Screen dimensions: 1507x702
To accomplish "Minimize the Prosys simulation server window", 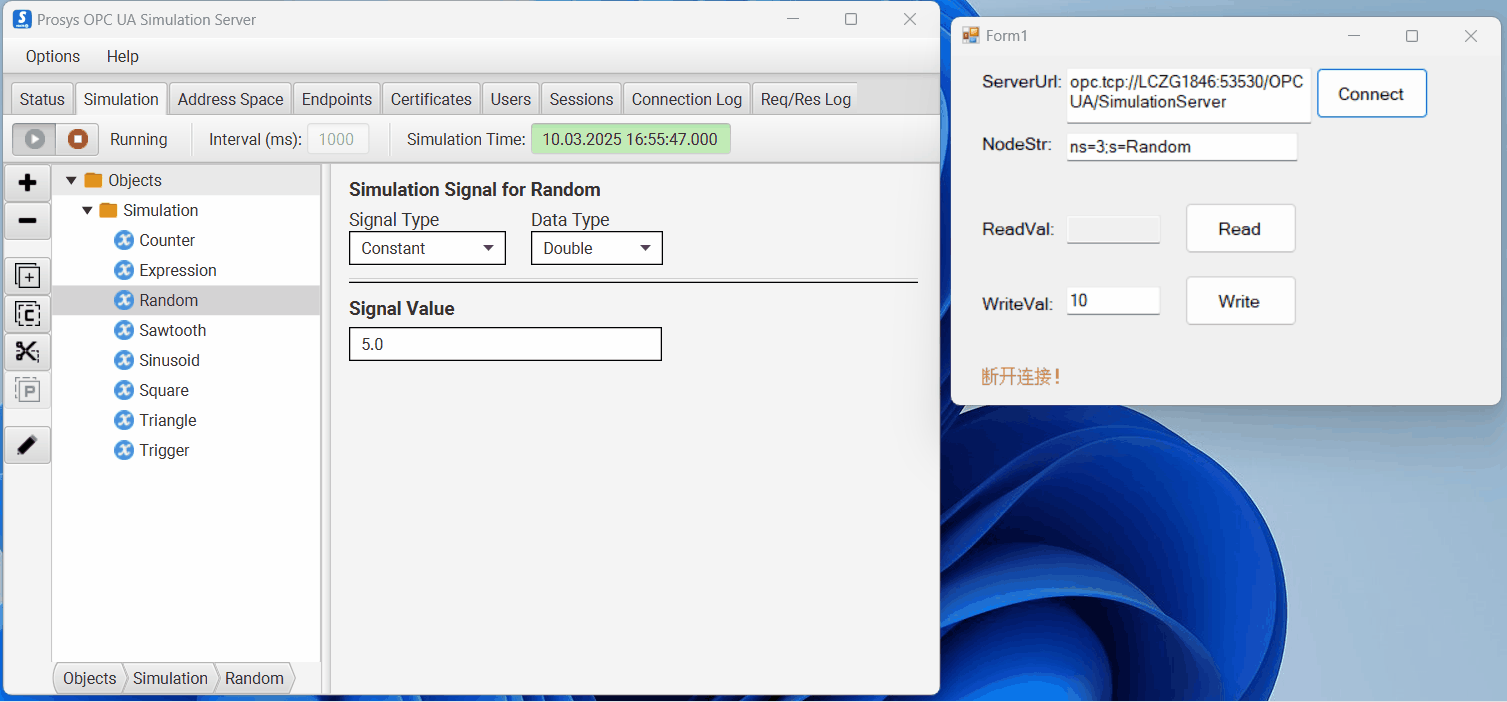I will click(792, 19).
